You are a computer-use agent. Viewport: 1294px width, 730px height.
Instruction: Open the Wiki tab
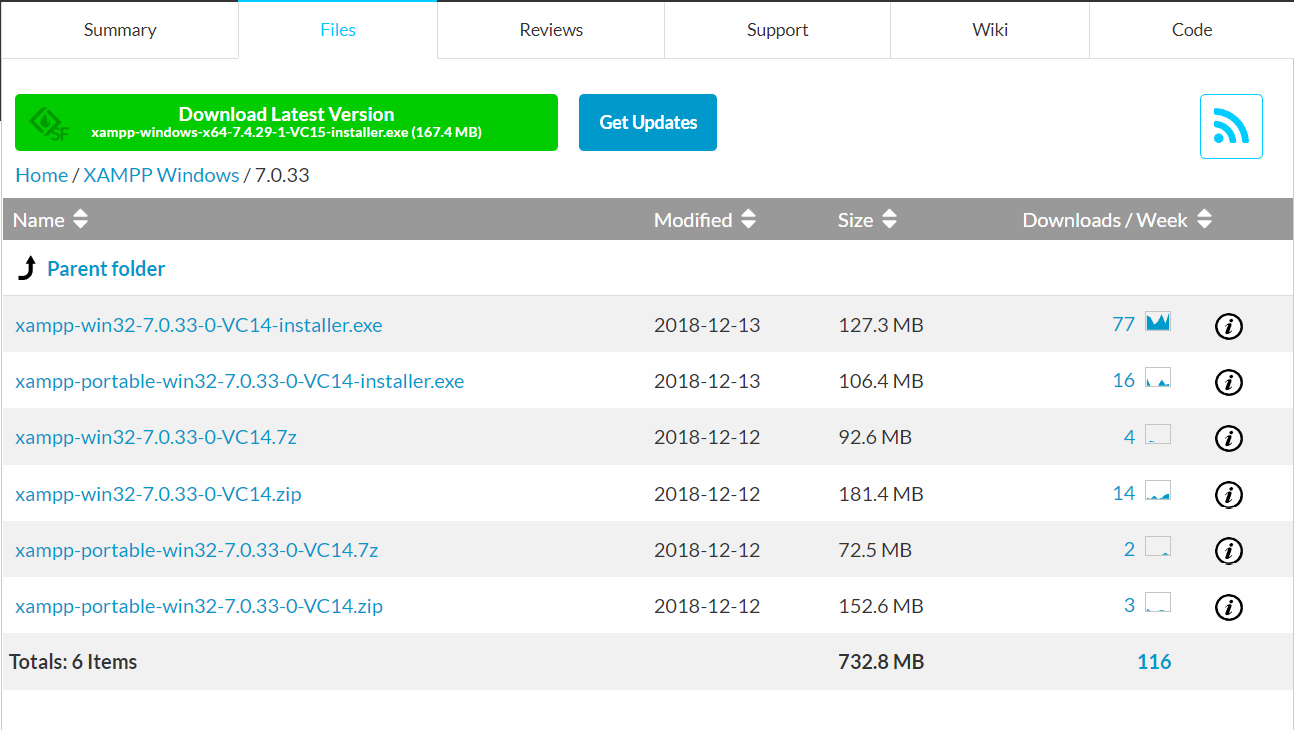(x=990, y=30)
